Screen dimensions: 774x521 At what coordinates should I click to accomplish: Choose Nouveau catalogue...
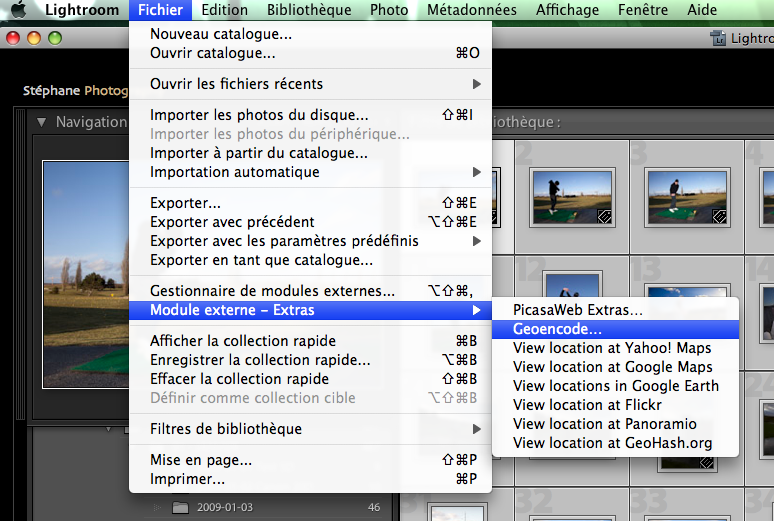pos(310,34)
